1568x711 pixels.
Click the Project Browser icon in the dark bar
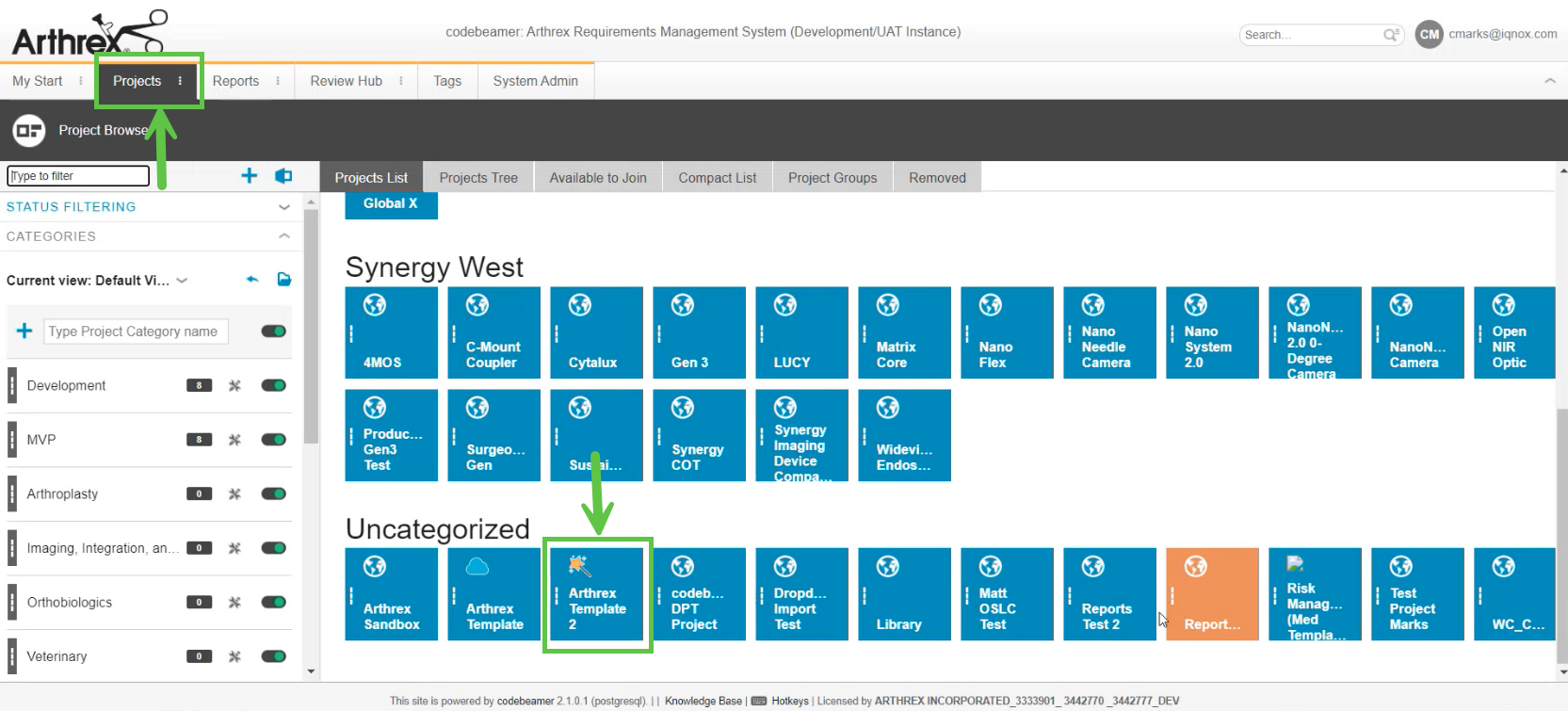point(29,130)
